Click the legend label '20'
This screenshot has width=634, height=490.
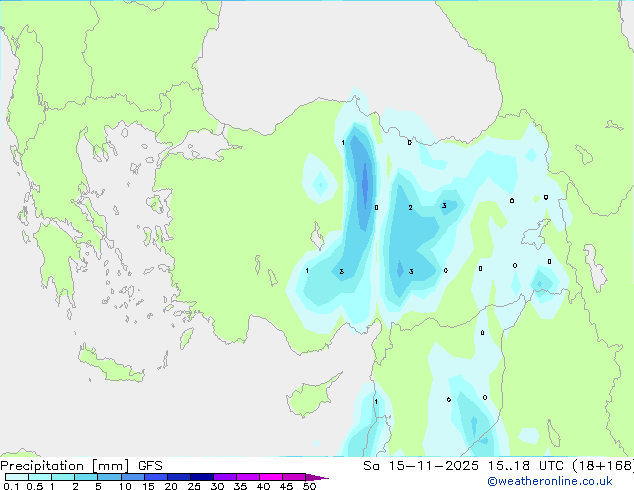[171, 486]
